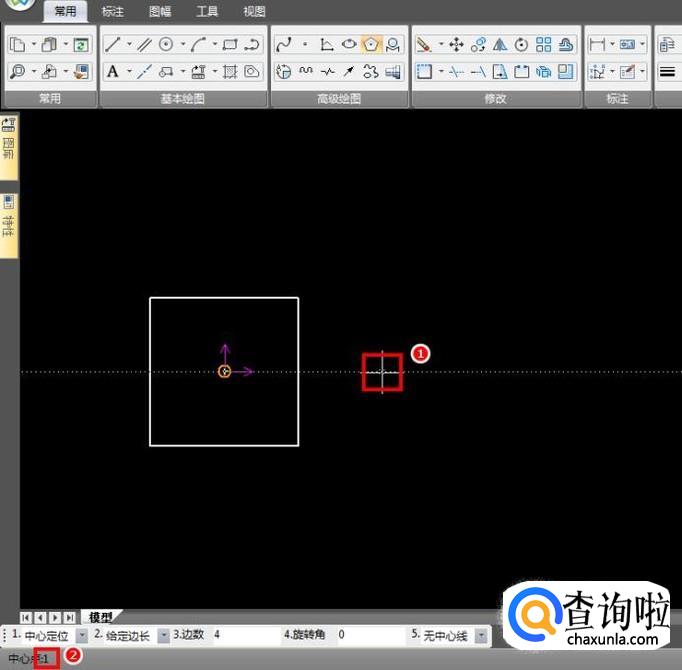The height and width of the screenshot is (670, 682).
Task: Select the Circle drawing tool
Action: (166, 44)
